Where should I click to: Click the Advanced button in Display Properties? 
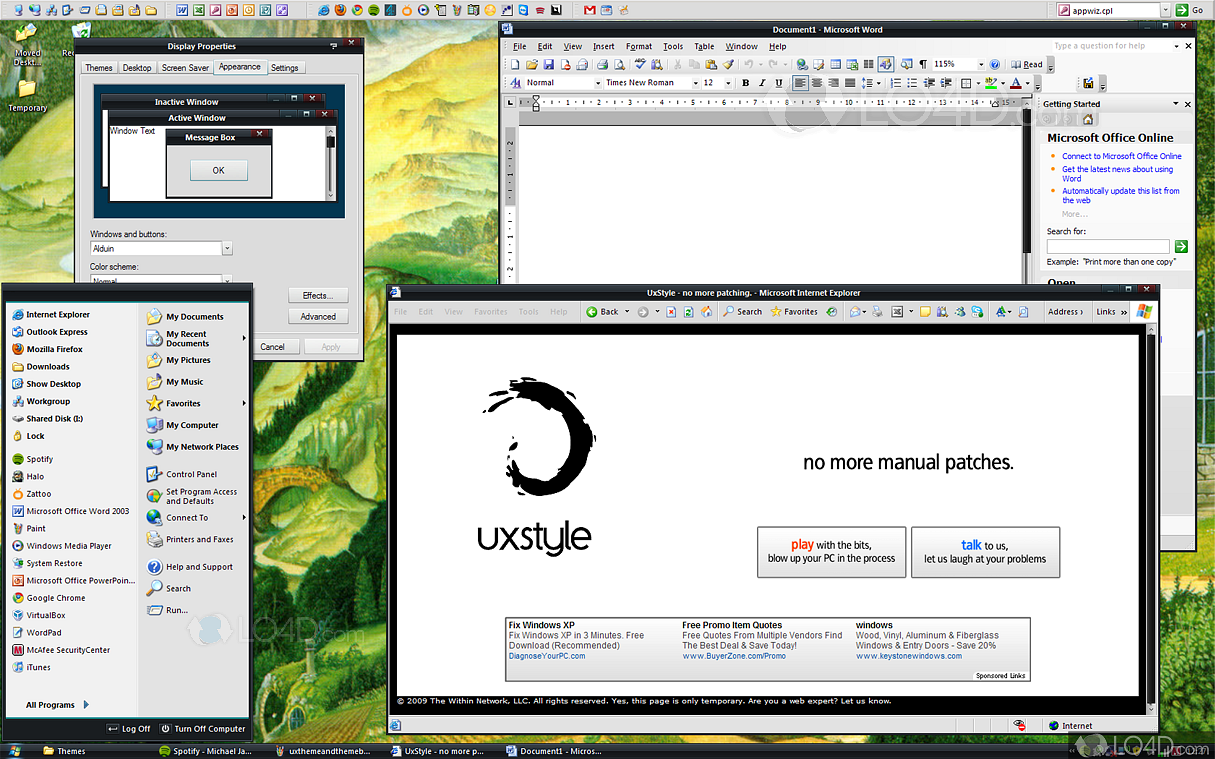pyautogui.click(x=318, y=316)
